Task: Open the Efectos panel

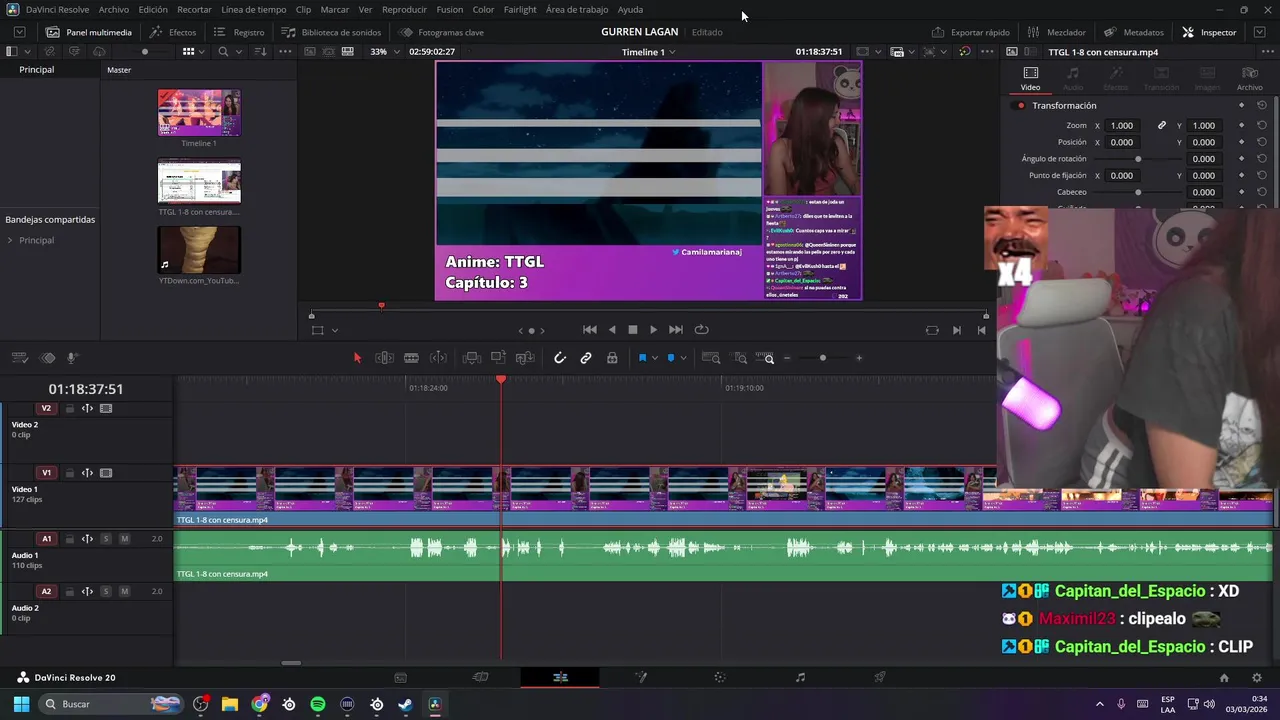Action: tap(173, 32)
